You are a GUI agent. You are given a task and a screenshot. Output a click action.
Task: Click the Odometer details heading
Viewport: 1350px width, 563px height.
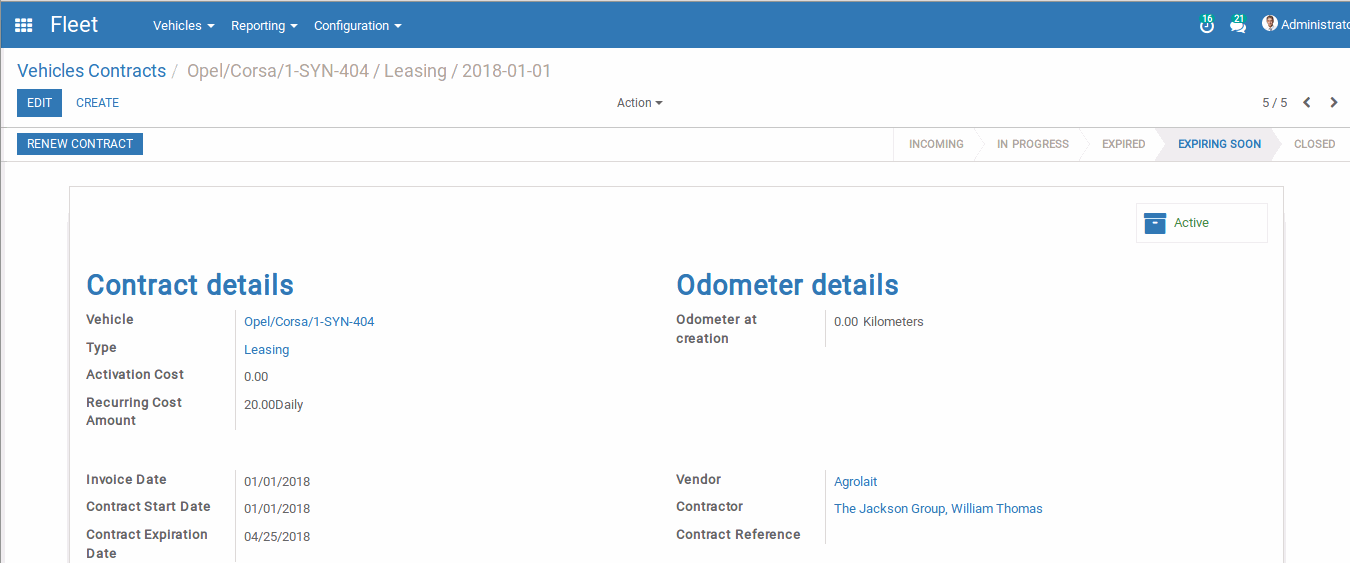point(787,285)
